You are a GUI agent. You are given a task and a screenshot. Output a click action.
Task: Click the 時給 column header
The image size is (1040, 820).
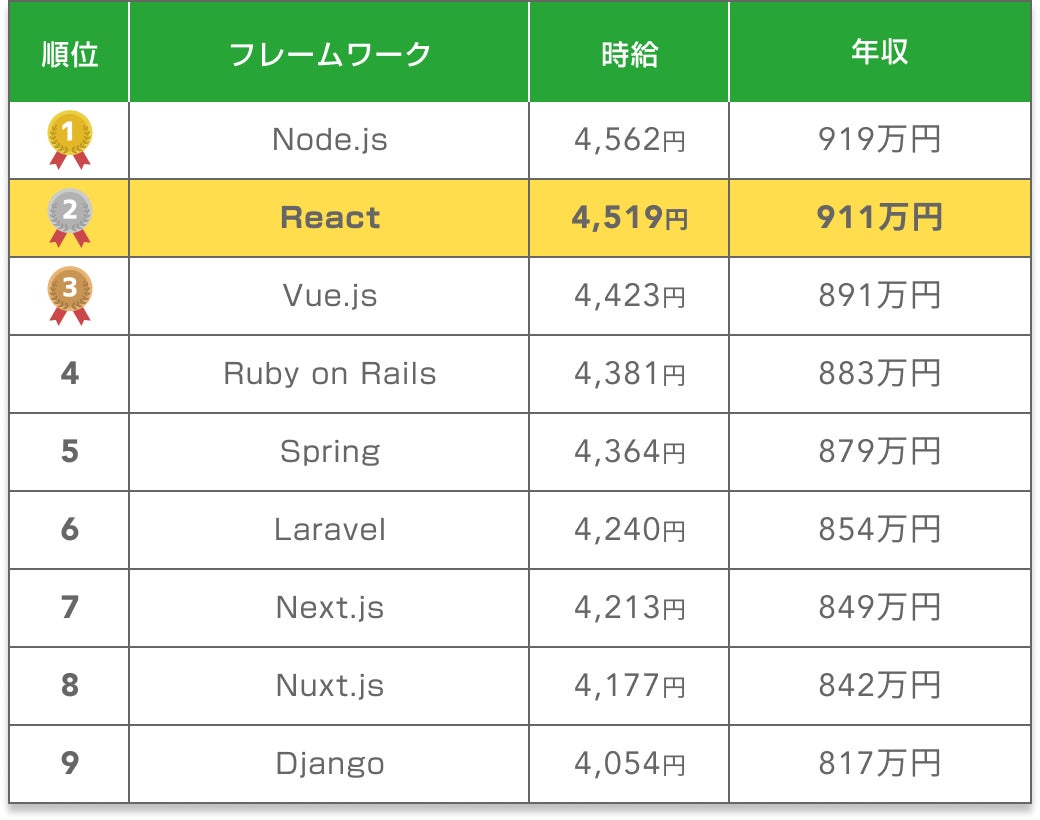tap(629, 53)
